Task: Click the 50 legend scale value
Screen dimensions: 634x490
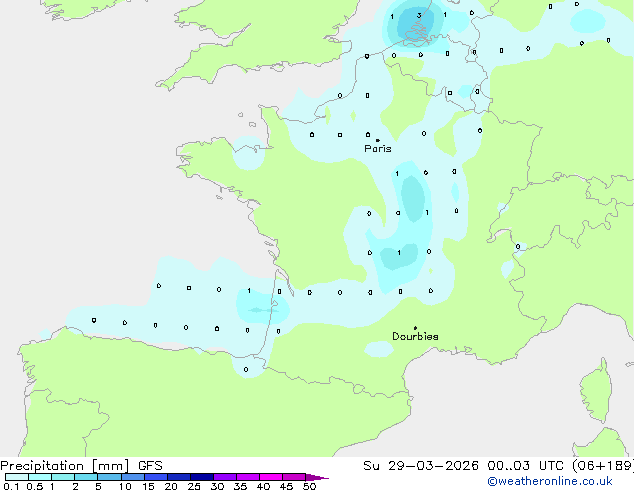Action: 309,486
